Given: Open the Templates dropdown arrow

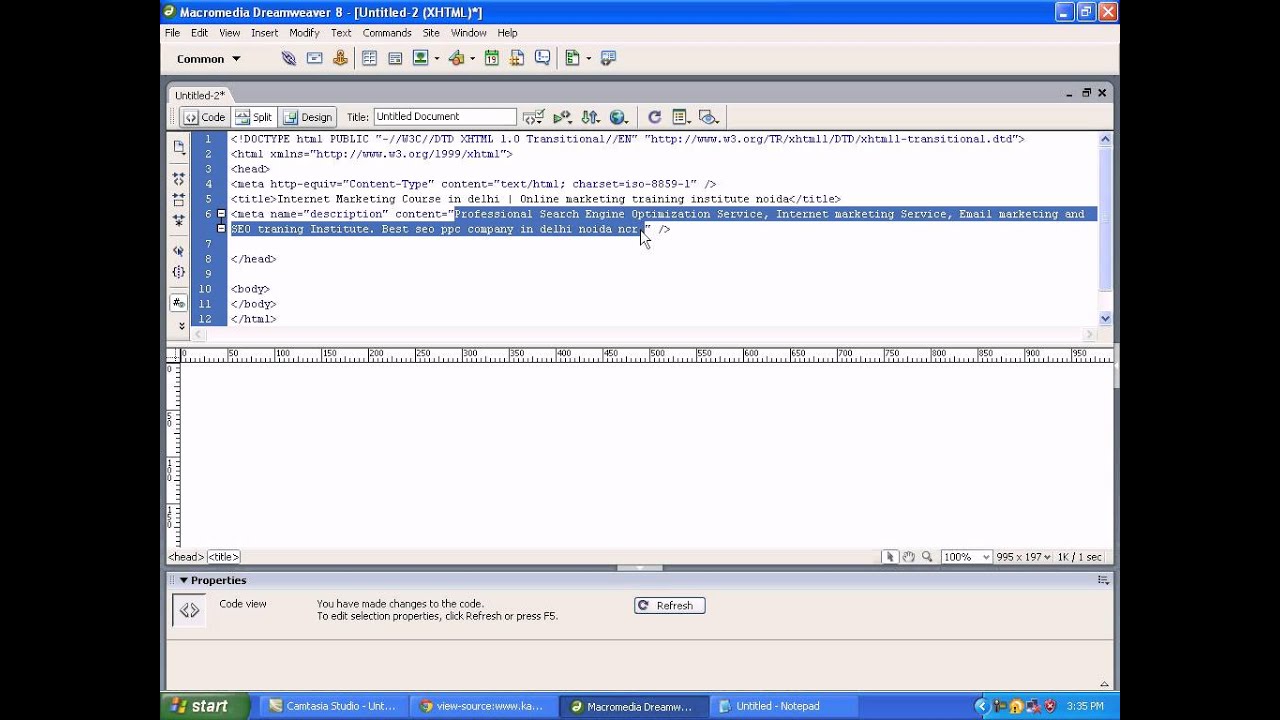Looking at the screenshot, I should pos(589,59).
